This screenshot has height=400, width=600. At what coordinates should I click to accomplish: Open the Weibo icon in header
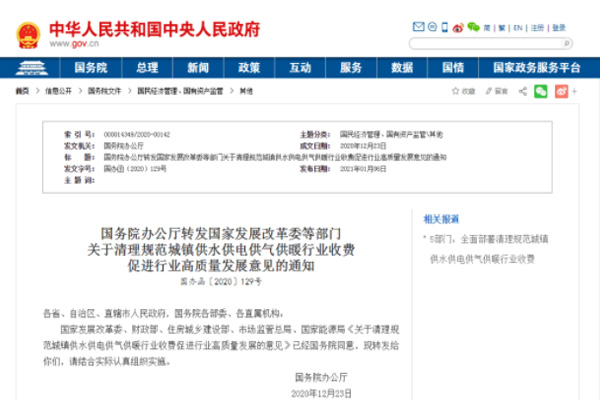click(x=458, y=28)
